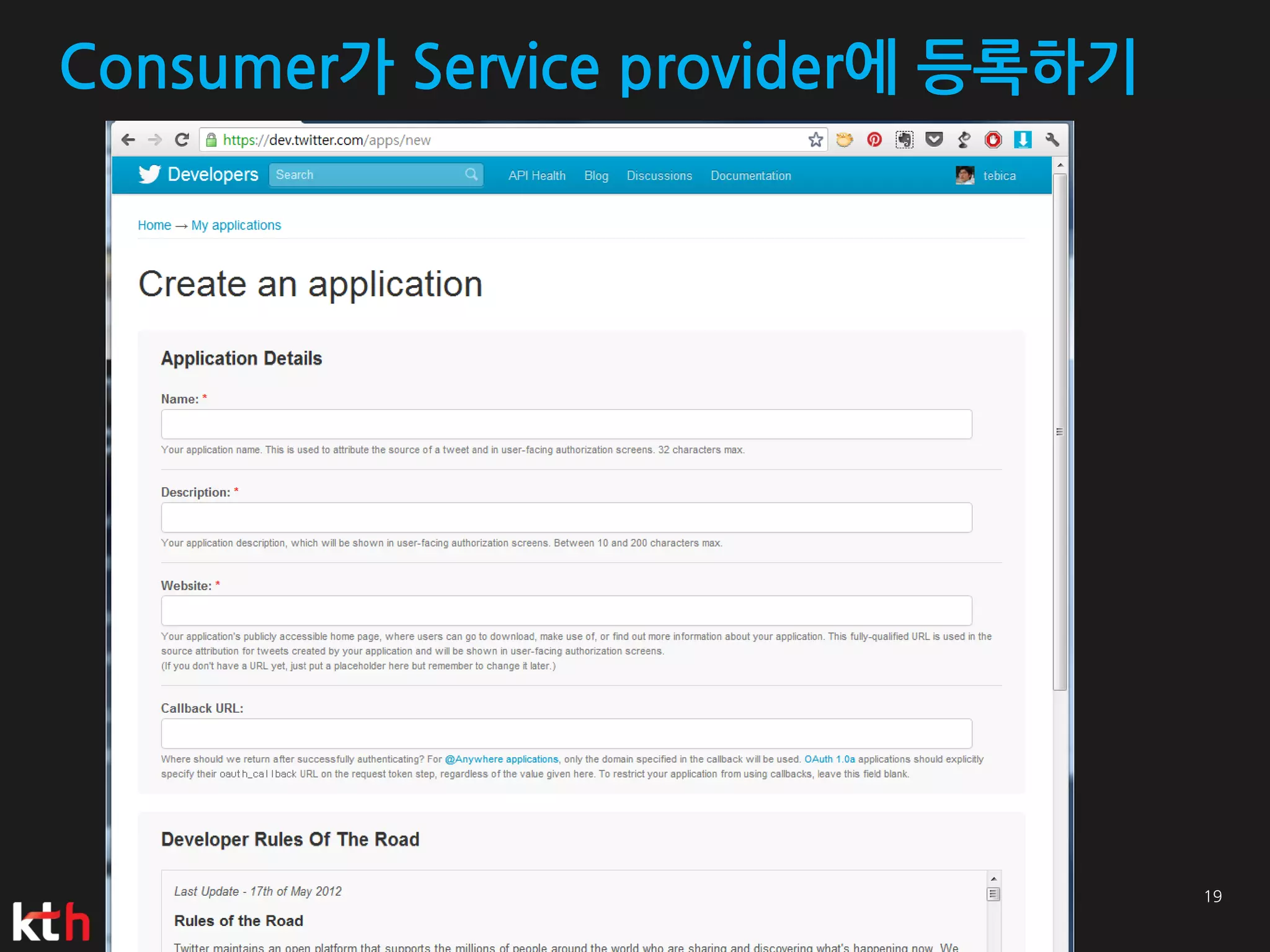Click the extension icon left of AdBlock
The image size is (1270, 952).
964,140
